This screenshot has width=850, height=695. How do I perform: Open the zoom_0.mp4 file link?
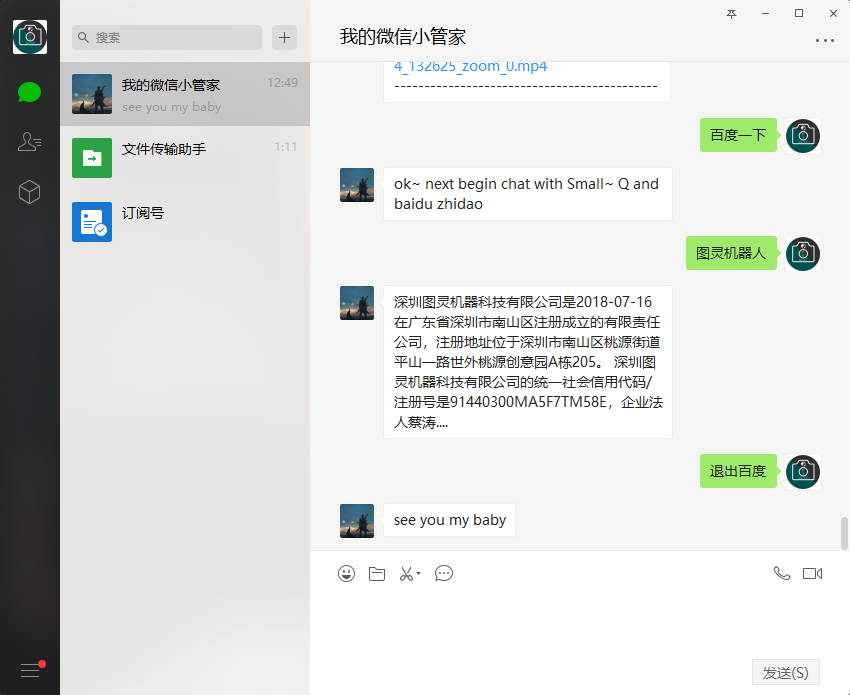pos(470,67)
